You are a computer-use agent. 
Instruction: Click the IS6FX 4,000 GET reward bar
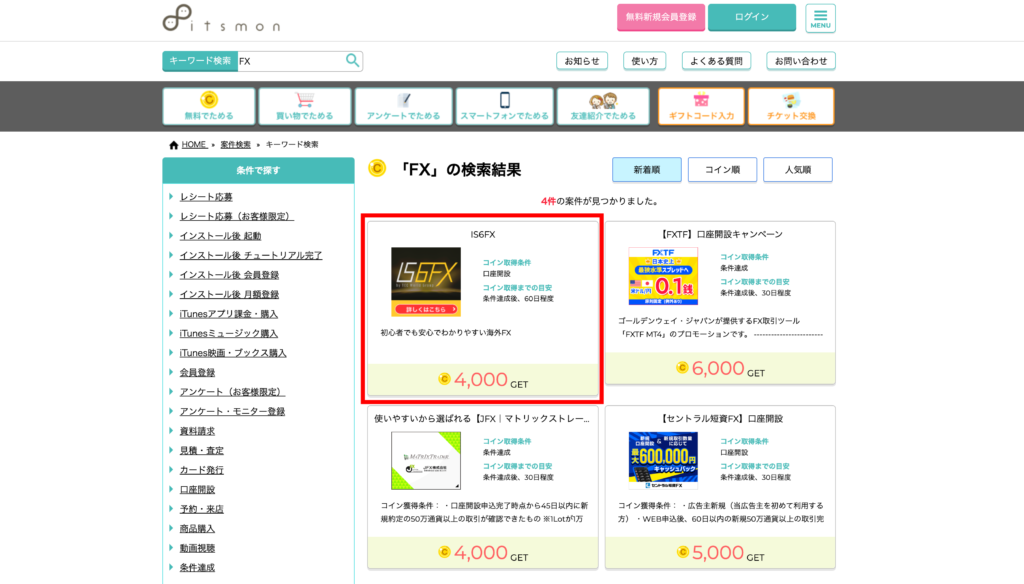click(x=483, y=380)
